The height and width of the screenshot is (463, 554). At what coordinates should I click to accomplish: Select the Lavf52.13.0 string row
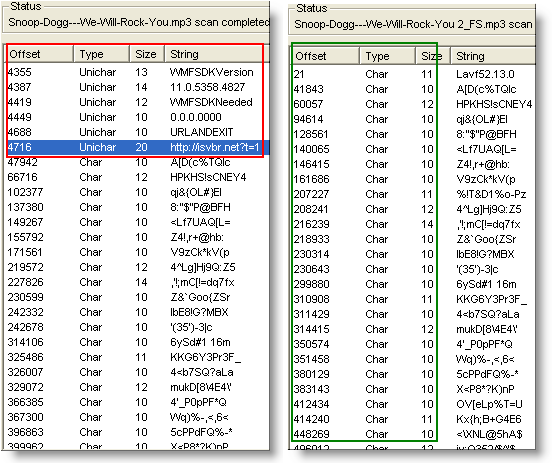[x=413, y=74]
